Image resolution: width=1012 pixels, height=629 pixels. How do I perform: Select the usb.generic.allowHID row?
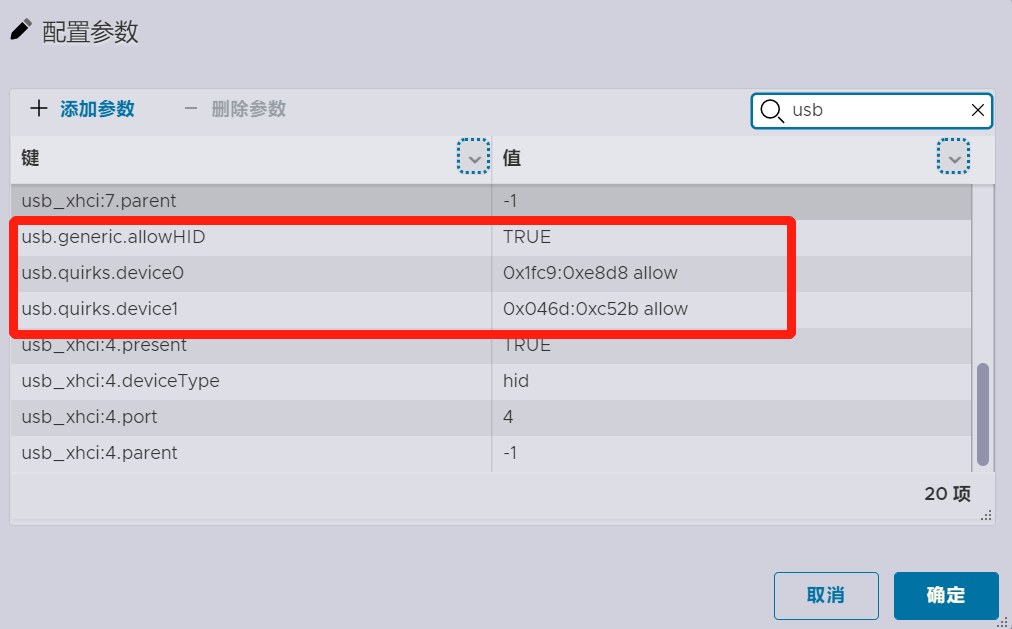point(491,237)
